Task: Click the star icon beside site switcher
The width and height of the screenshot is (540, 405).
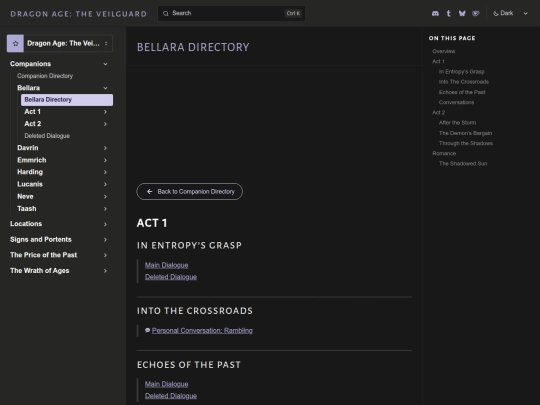Action: pos(15,43)
